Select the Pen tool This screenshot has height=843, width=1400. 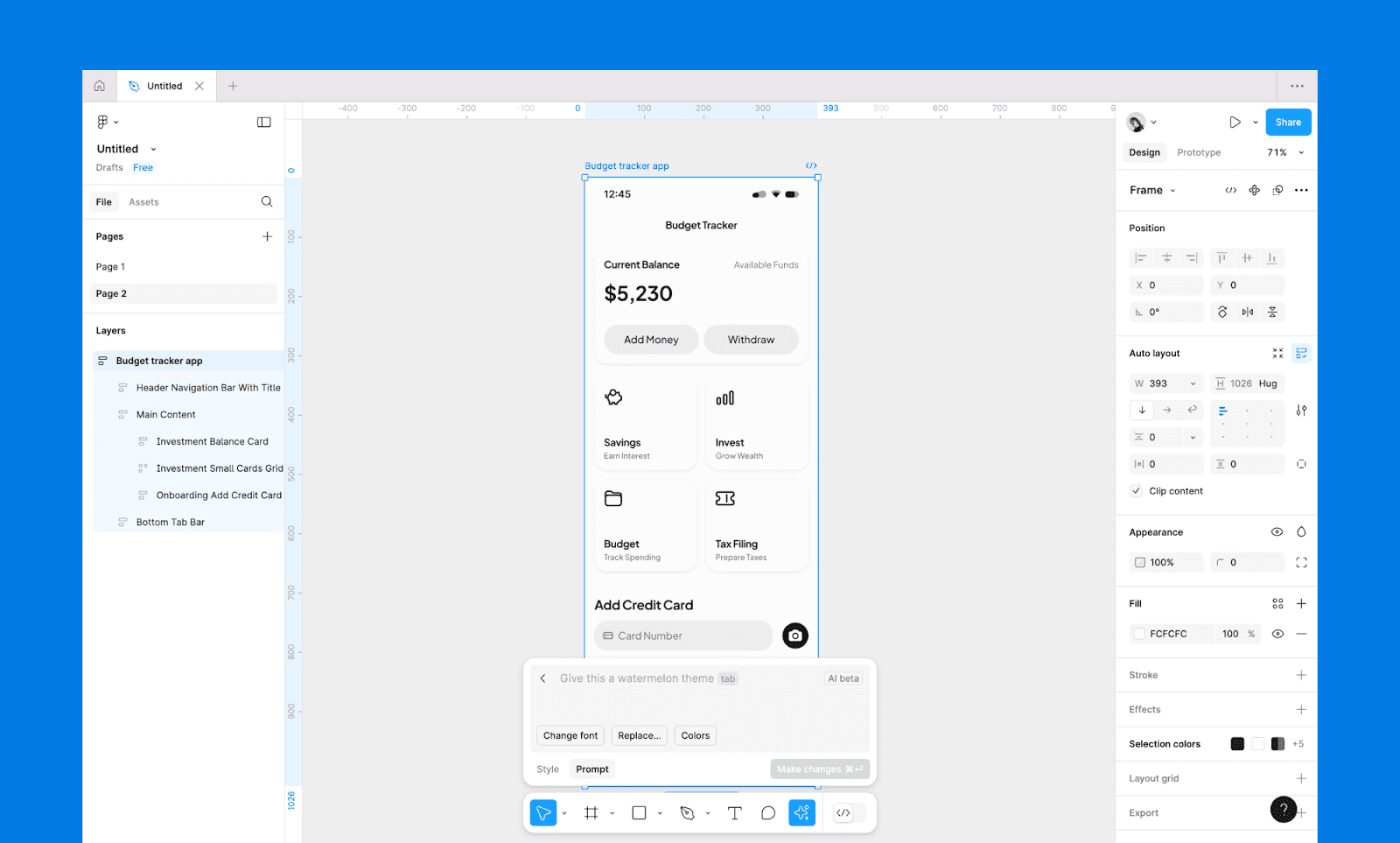click(688, 813)
